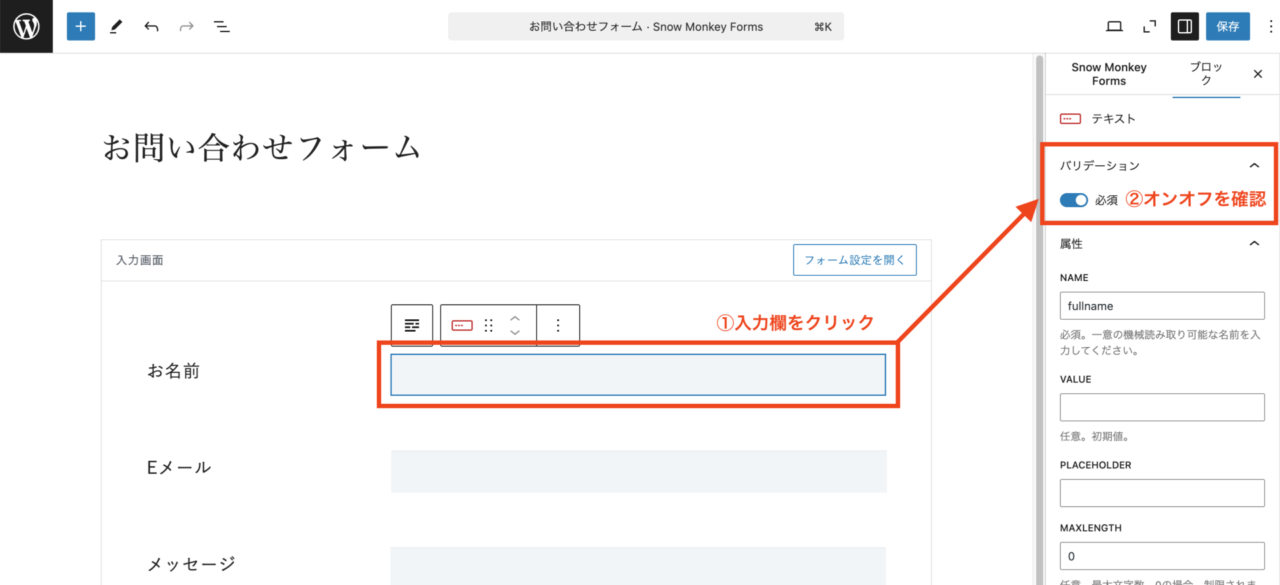1280x585 pixels.
Task: Click the メッセージ label text
Action: pos(192,564)
